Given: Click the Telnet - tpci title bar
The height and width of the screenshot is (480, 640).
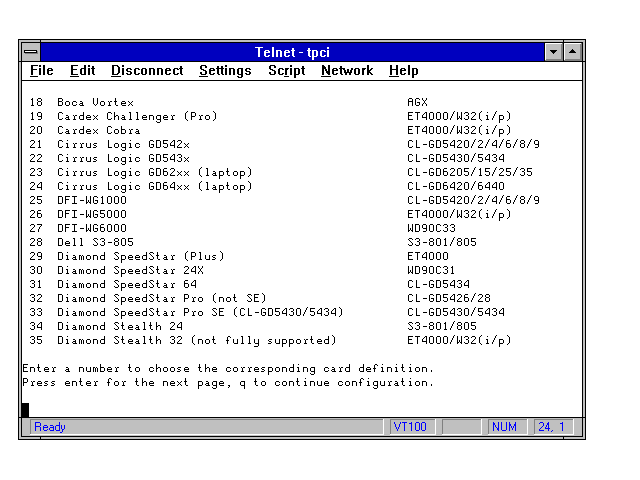Looking at the screenshot, I should [292, 51].
